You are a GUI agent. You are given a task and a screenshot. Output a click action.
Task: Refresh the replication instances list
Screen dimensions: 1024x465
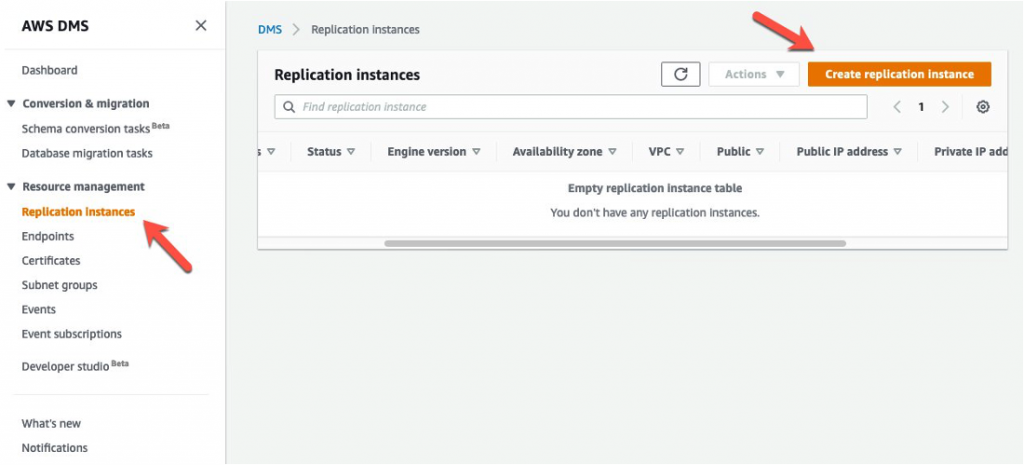click(x=680, y=74)
